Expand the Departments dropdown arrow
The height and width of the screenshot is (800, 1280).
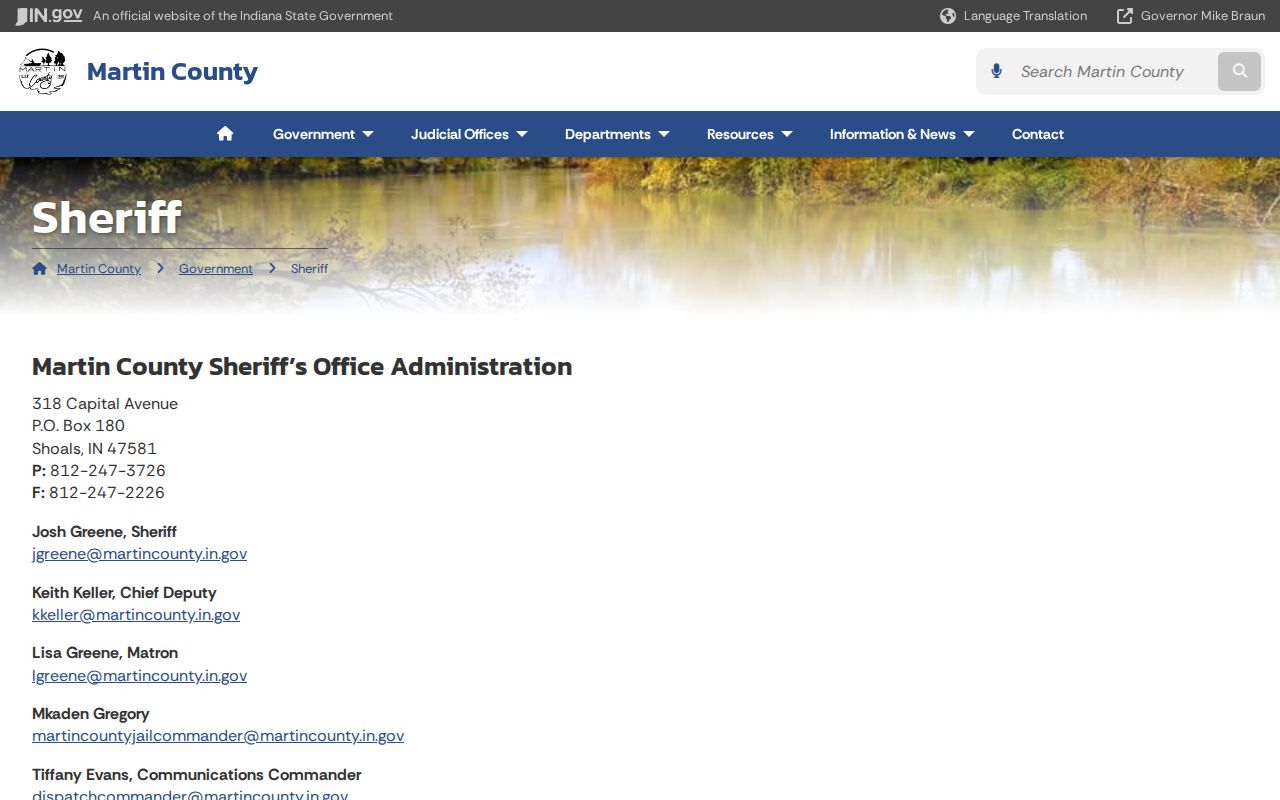coord(664,134)
